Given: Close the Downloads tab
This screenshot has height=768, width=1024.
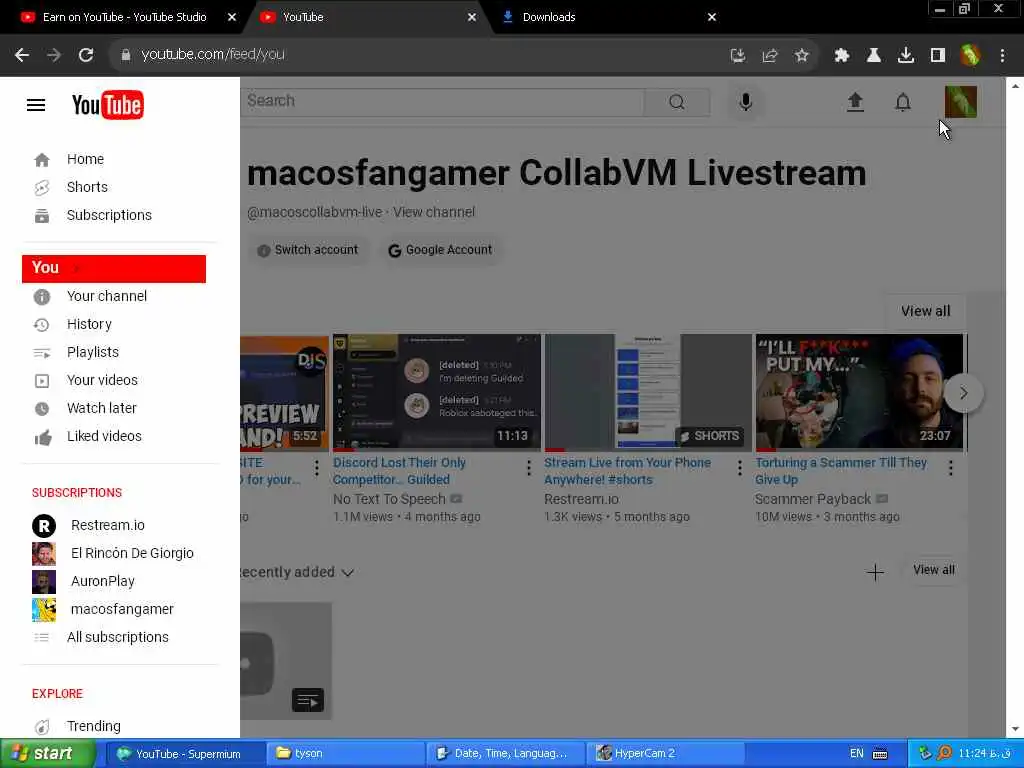Looking at the screenshot, I should click(712, 17).
